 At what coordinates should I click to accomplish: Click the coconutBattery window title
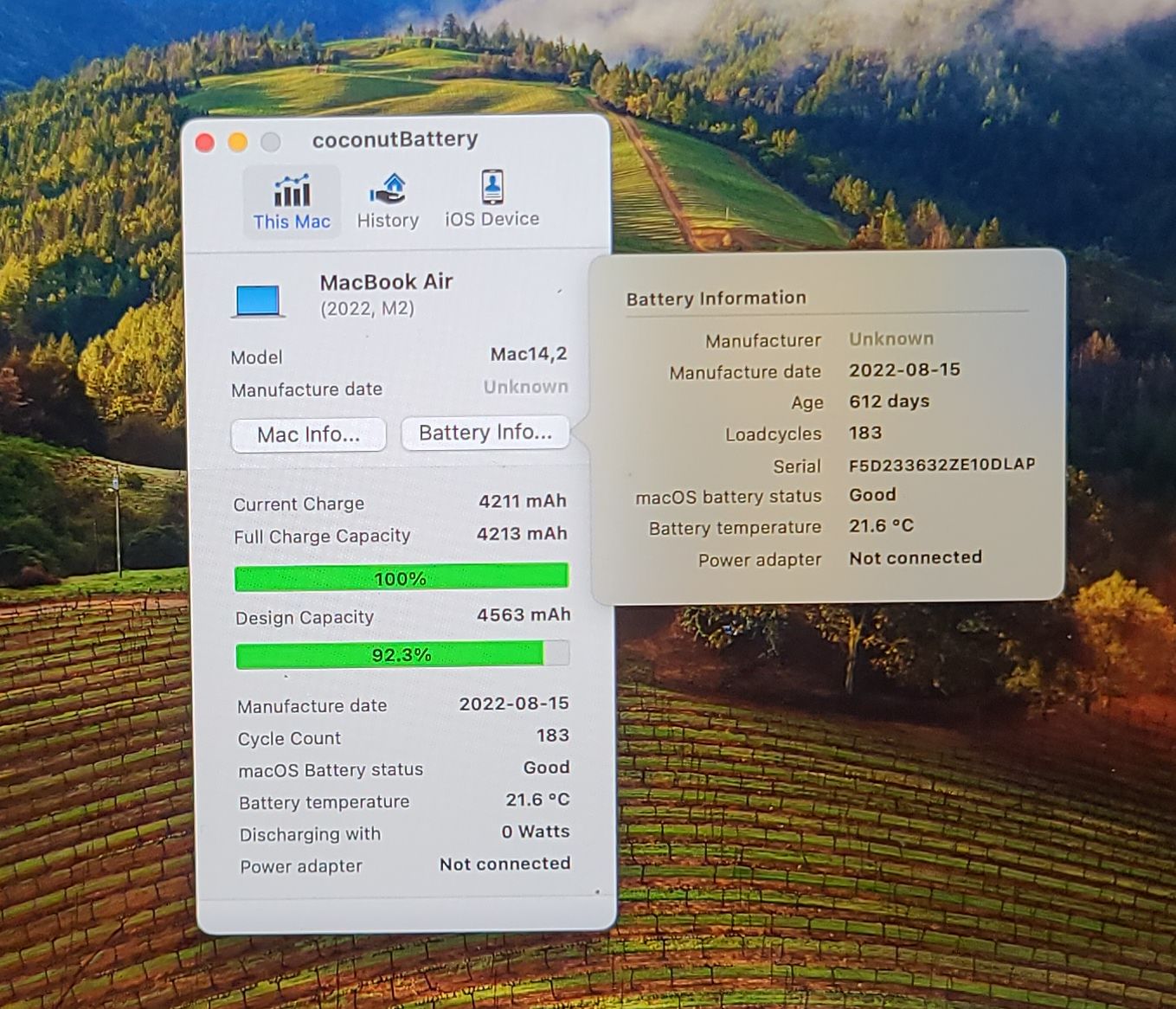(x=395, y=139)
